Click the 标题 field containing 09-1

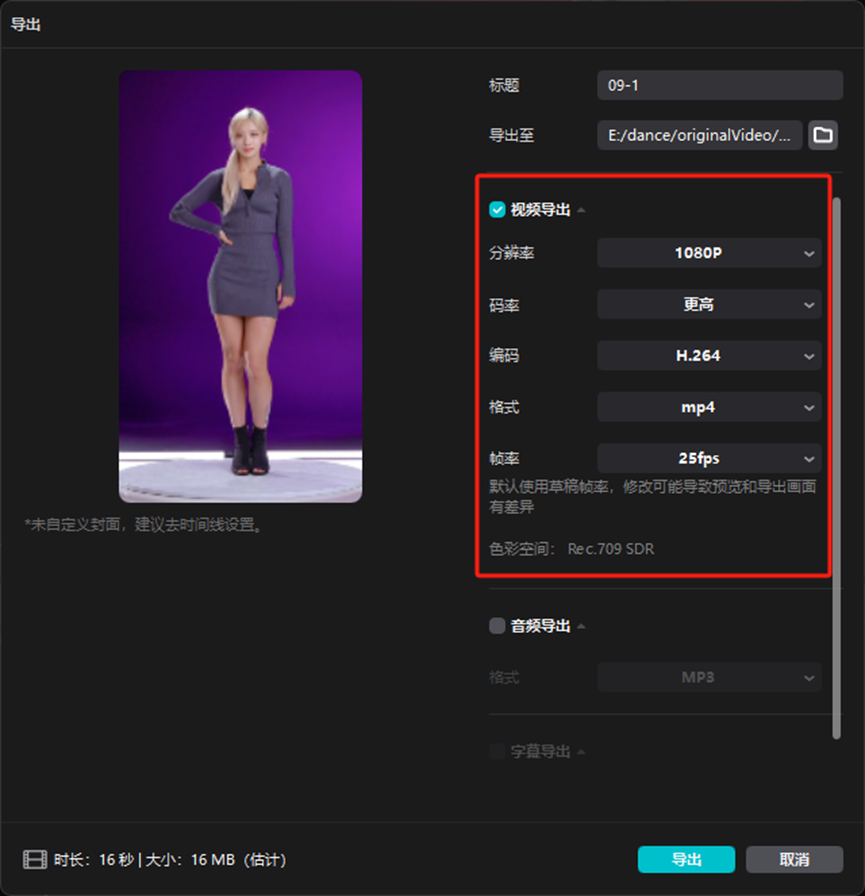click(720, 86)
